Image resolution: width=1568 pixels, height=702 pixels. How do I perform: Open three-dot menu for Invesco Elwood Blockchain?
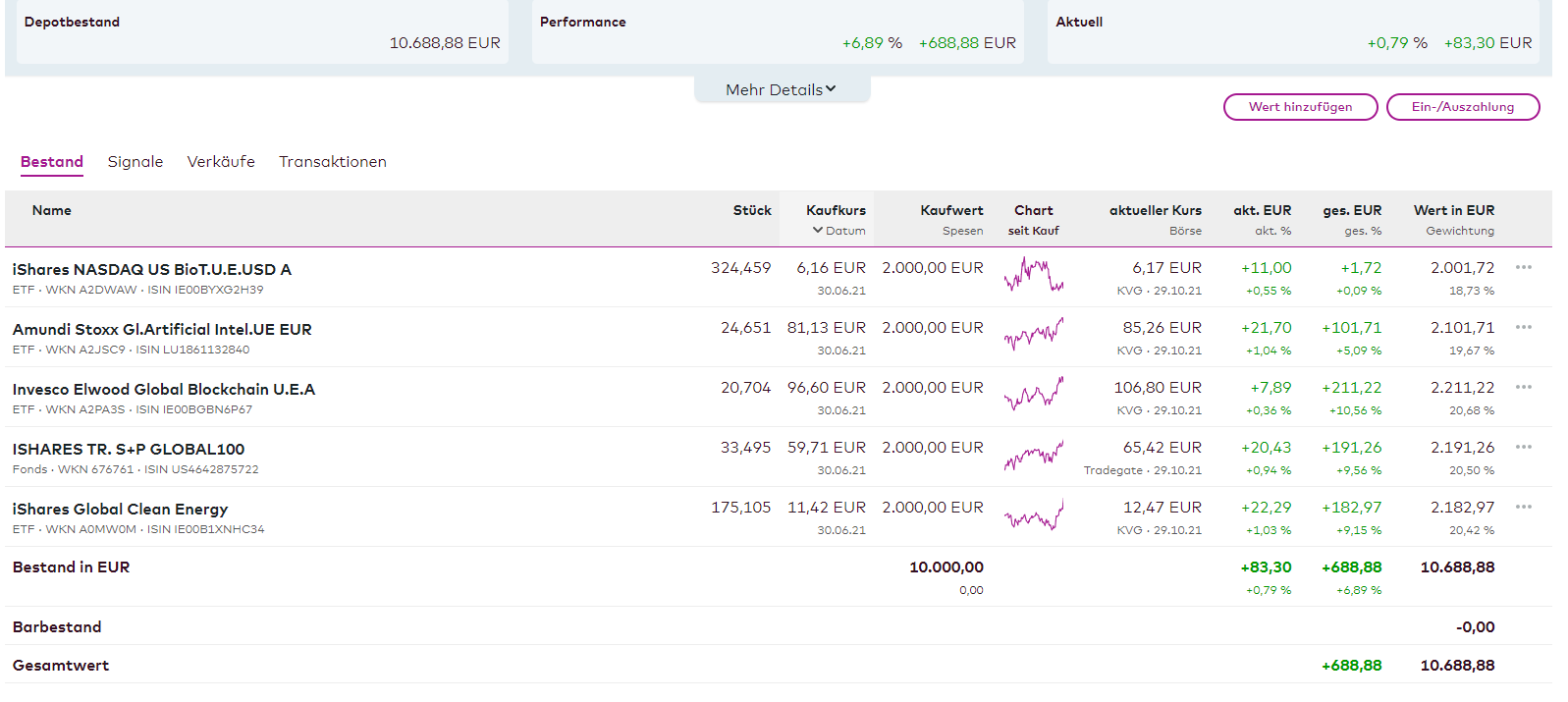[1523, 387]
